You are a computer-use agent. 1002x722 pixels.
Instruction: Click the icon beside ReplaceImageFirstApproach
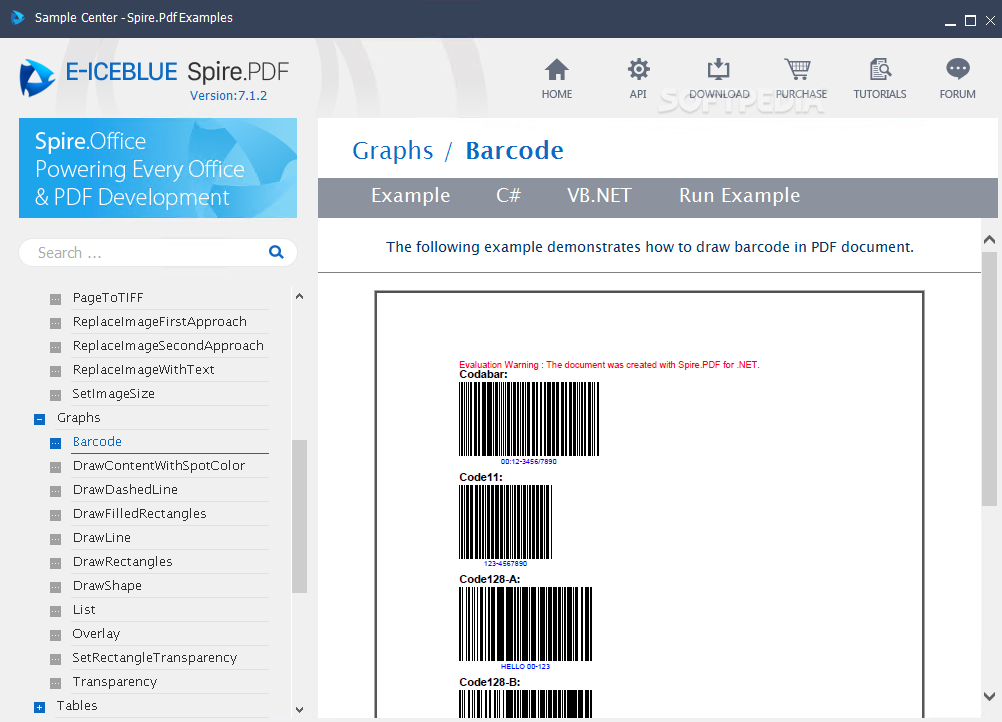[56, 323]
